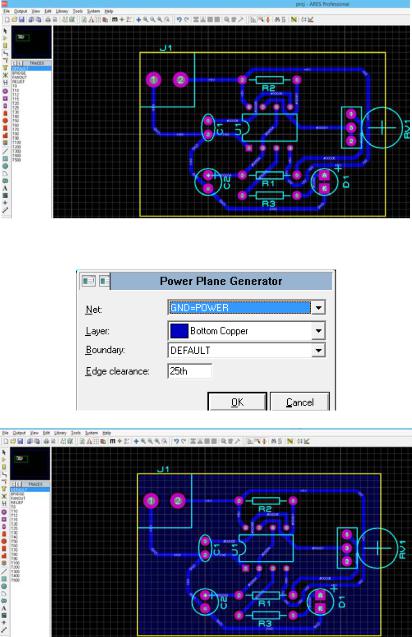Image resolution: width=412 pixels, height=637 pixels.
Task: Open Library menu in top window
Action: (x=62, y=11)
